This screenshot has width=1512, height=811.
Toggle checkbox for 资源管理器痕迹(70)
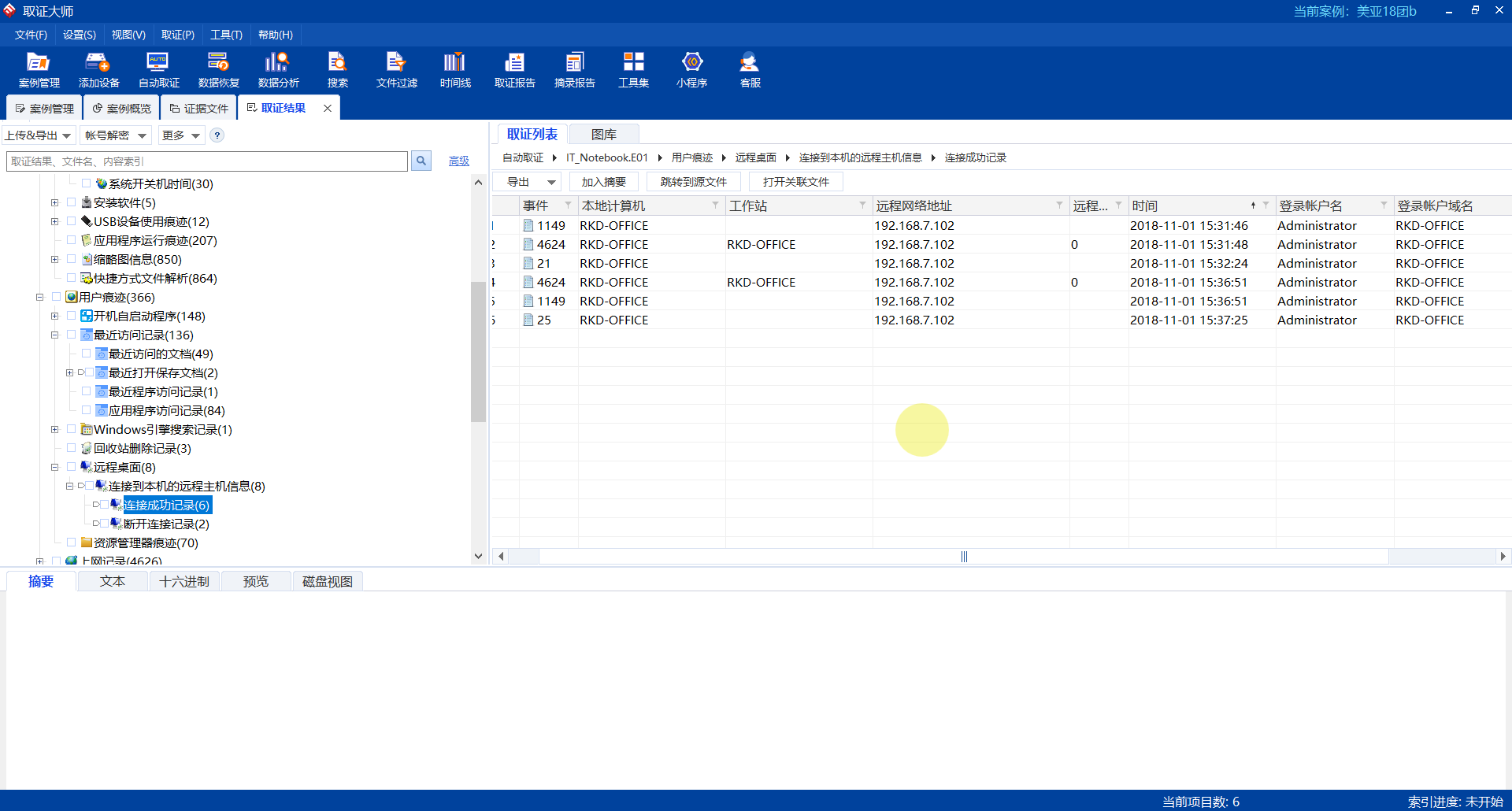(x=72, y=543)
